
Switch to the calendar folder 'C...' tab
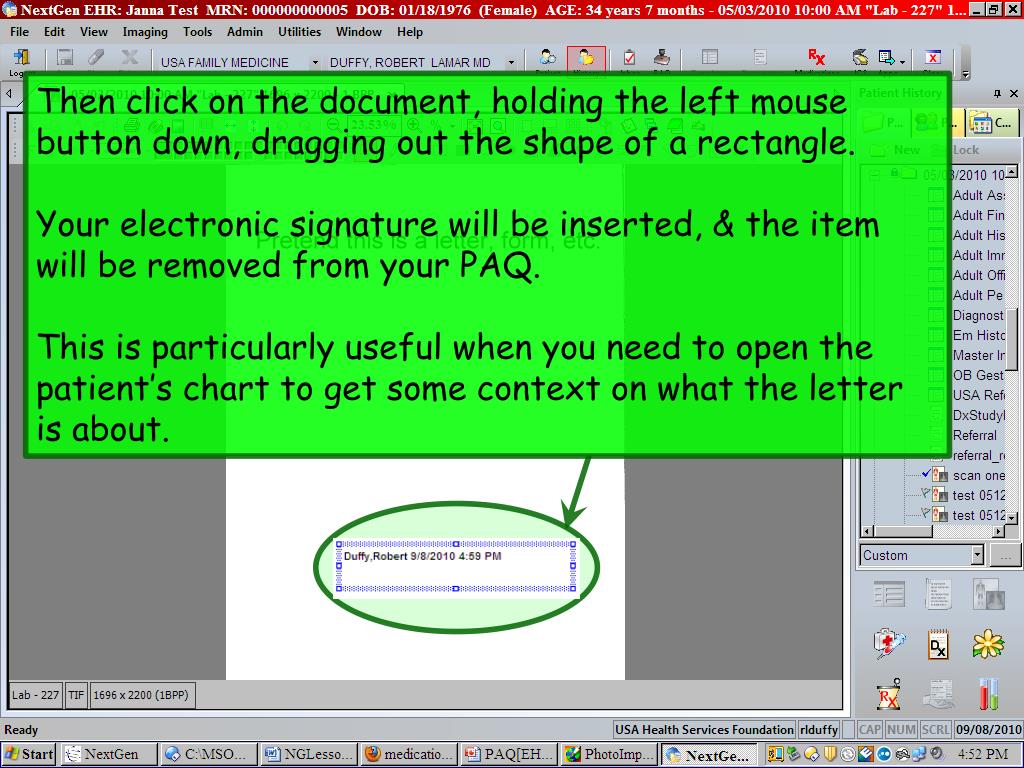coord(991,122)
